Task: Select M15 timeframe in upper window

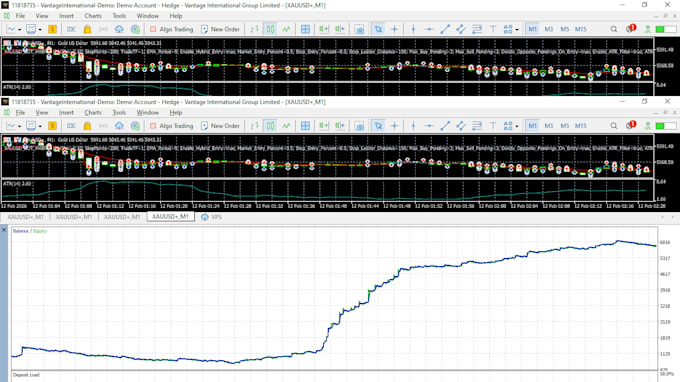Action: 581,29
